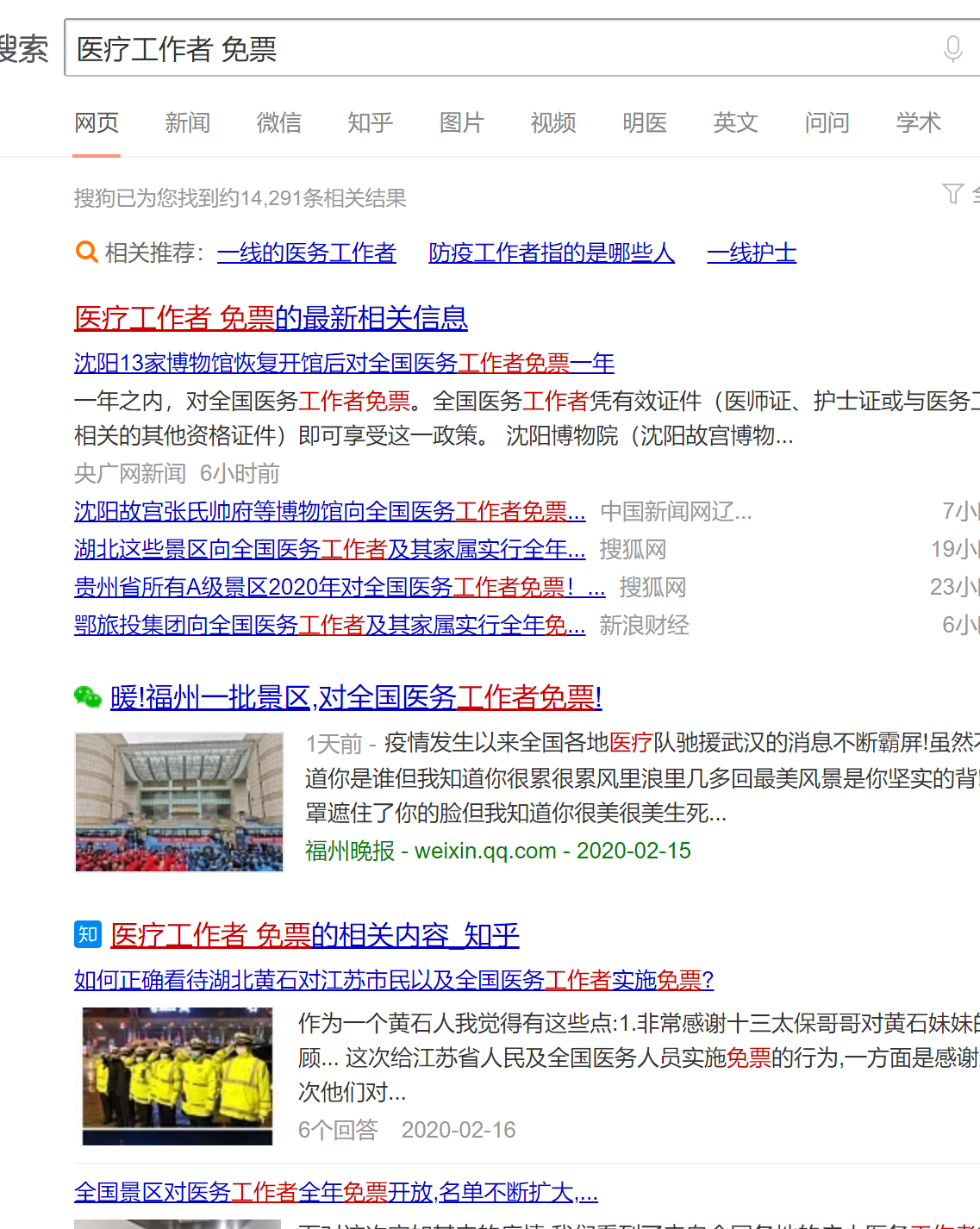Click inside the search input field
Screen dimensions: 980x1229
pyautogui.click(x=500, y=48)
